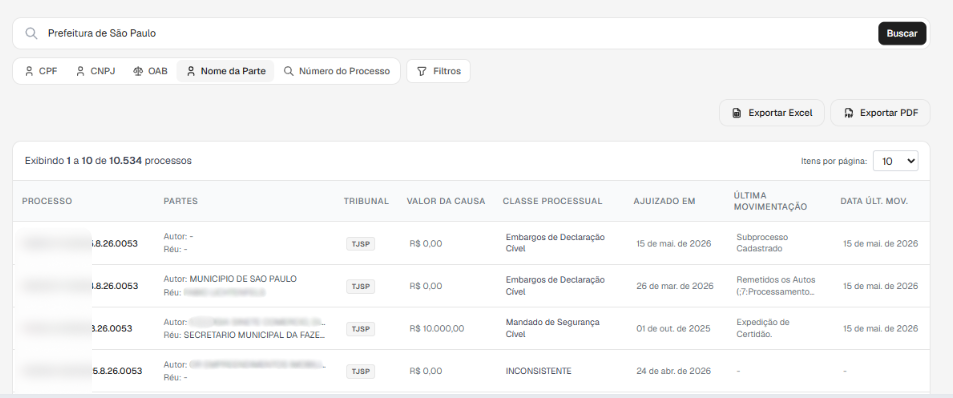Switch to OAB search tab
The width and height of the screenshot is (953, 398).
click(150, 71)
